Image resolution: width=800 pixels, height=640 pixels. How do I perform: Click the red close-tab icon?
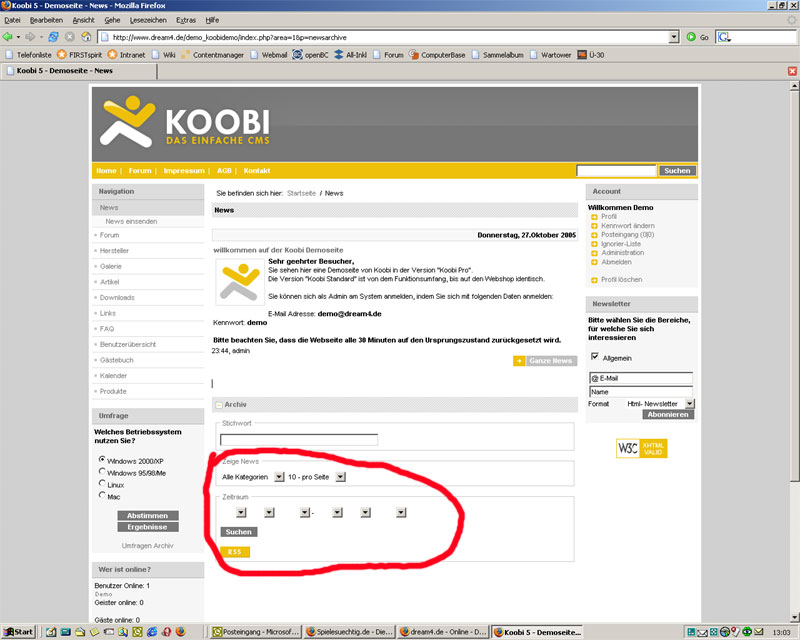(x=792, y=71)
